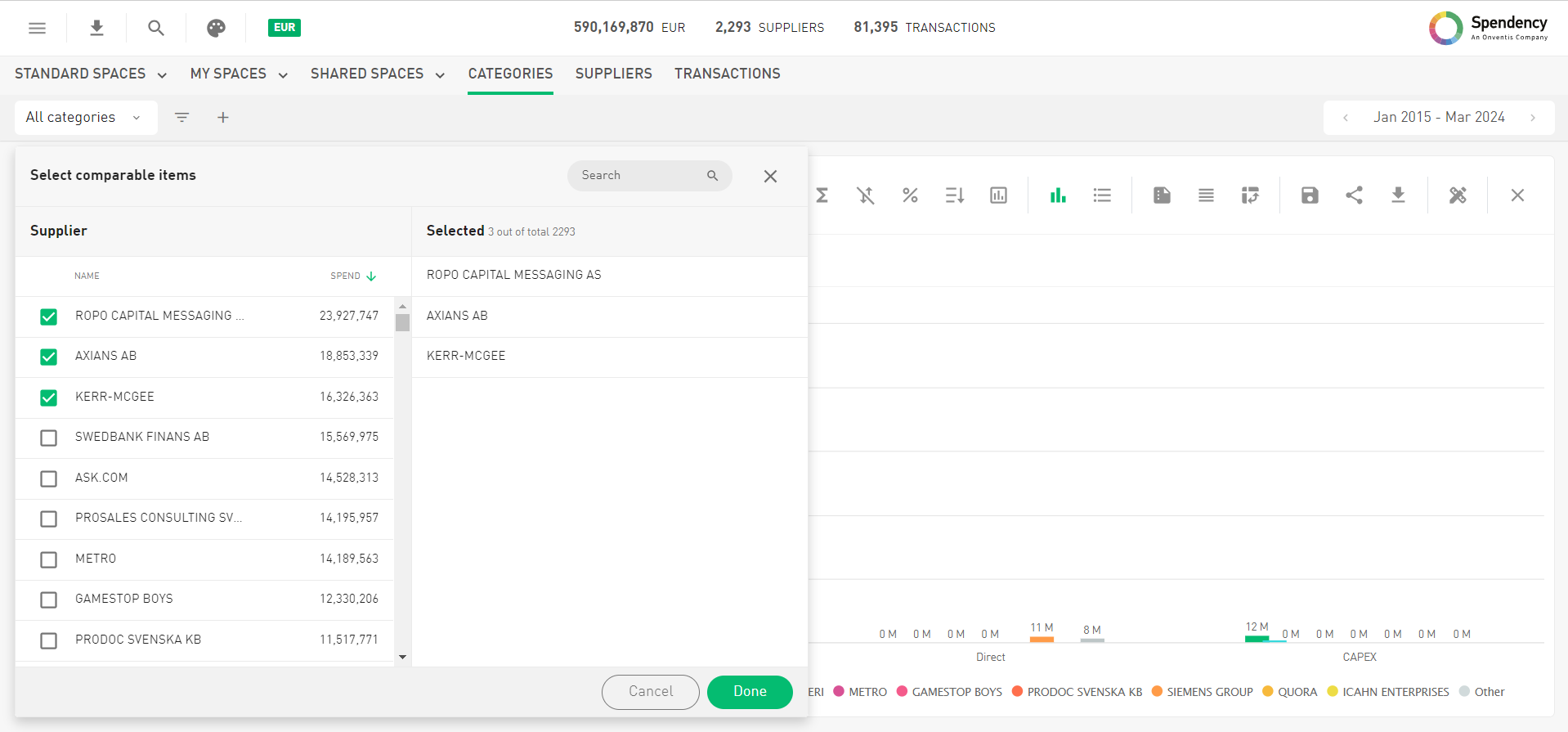The image size is (1568, 732).
Task: Click the percentage icon in chart toolbar
Action: 910,195
